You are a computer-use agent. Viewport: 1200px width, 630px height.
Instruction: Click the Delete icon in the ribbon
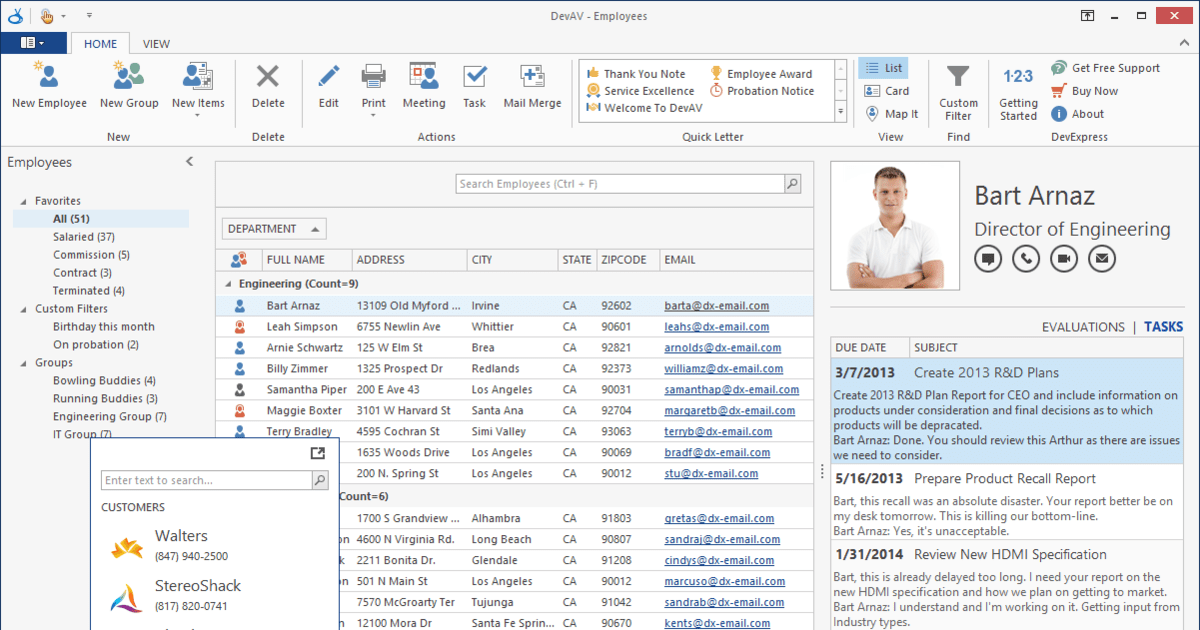coord(268,88)
